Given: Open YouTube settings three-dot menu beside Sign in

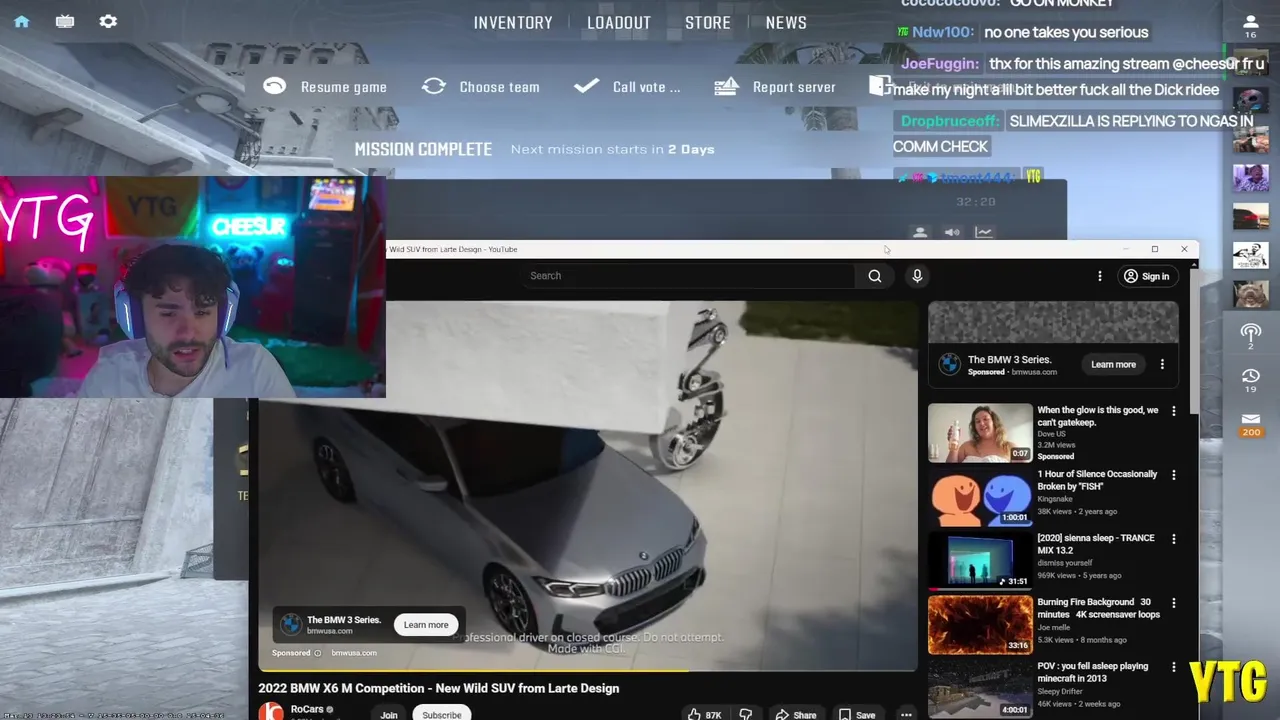Looking at the screenshot, I should (1100, 276).
